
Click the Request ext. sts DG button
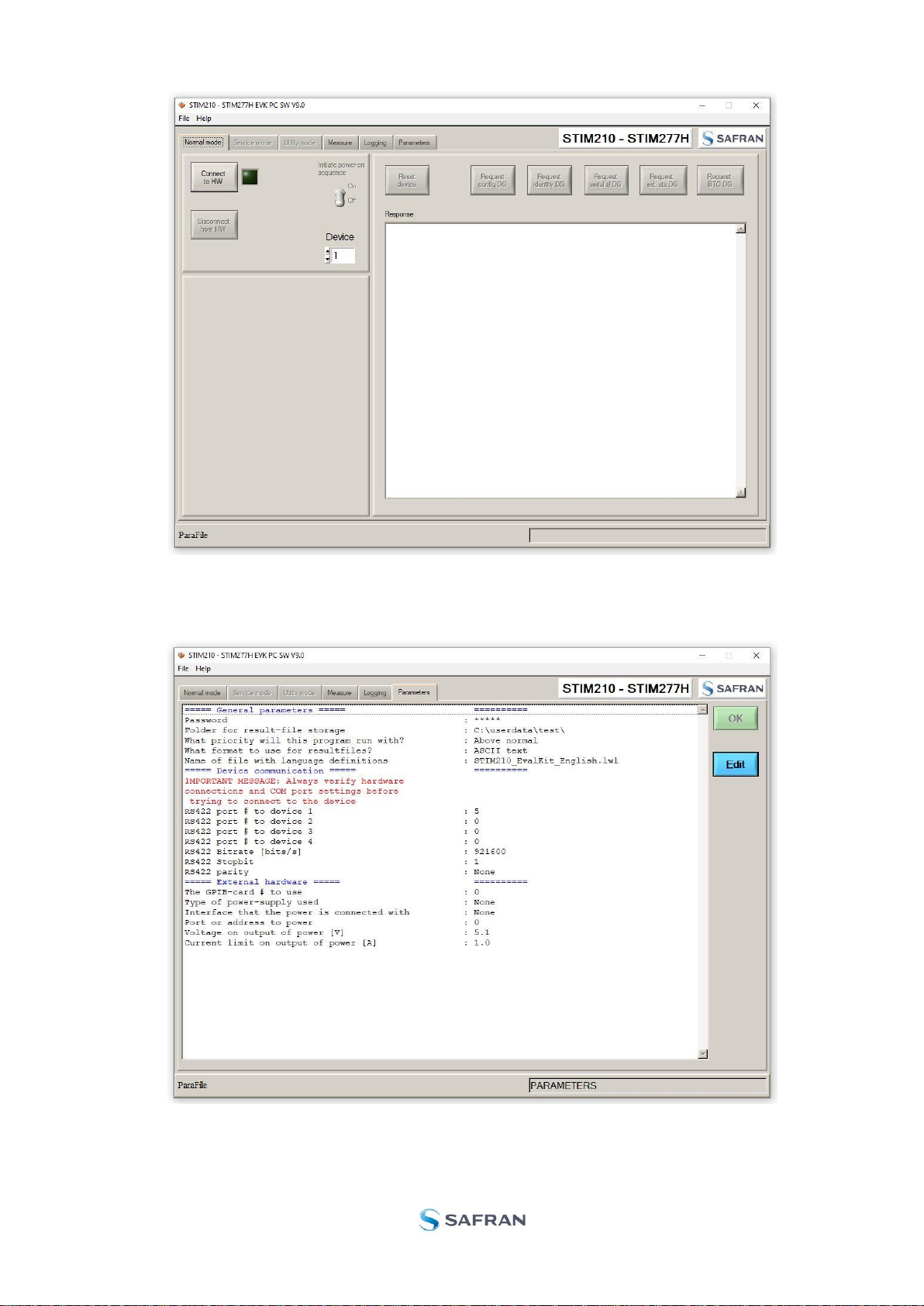(662, 181)
